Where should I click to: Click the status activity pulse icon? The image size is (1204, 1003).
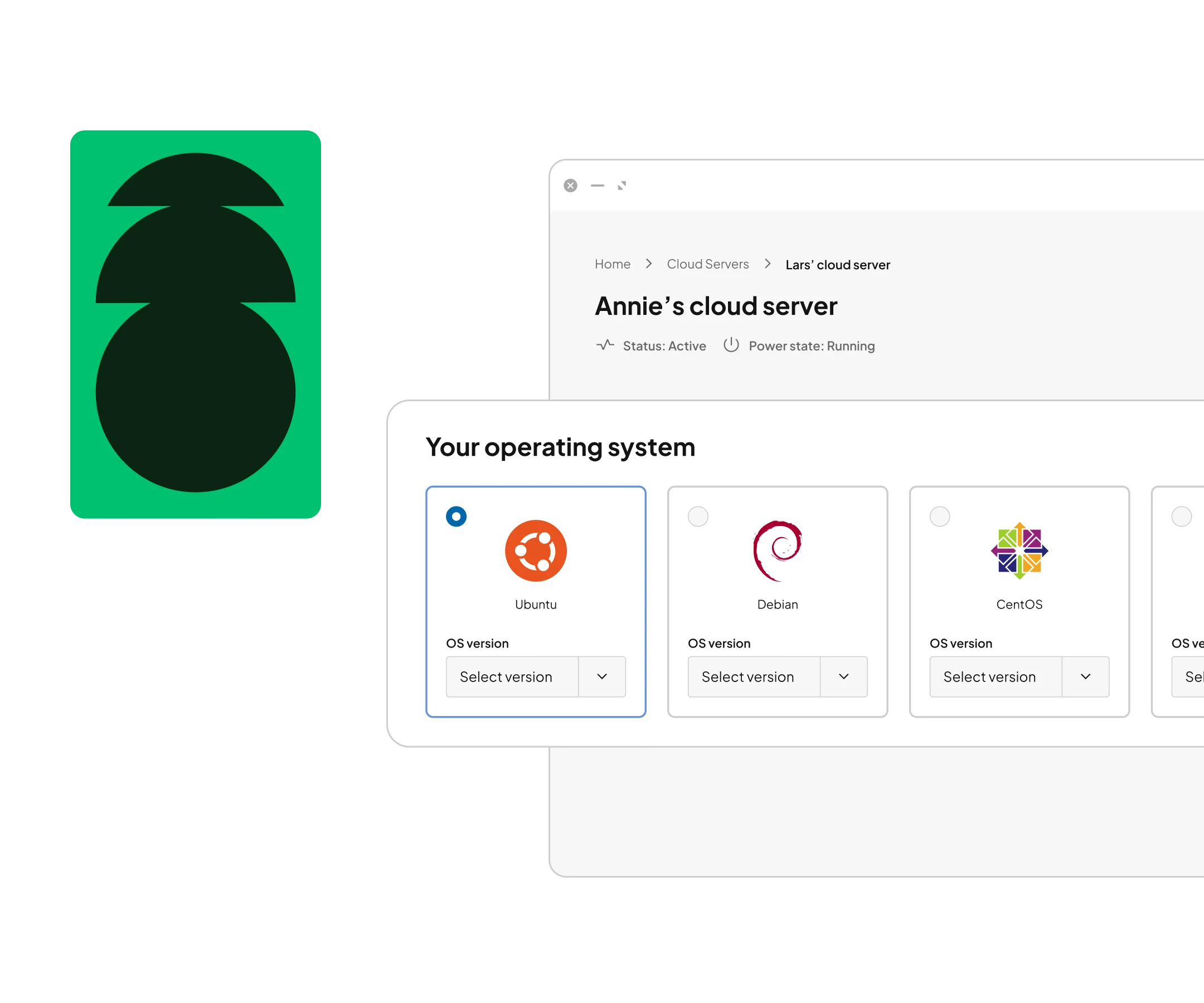pos(605,345)
